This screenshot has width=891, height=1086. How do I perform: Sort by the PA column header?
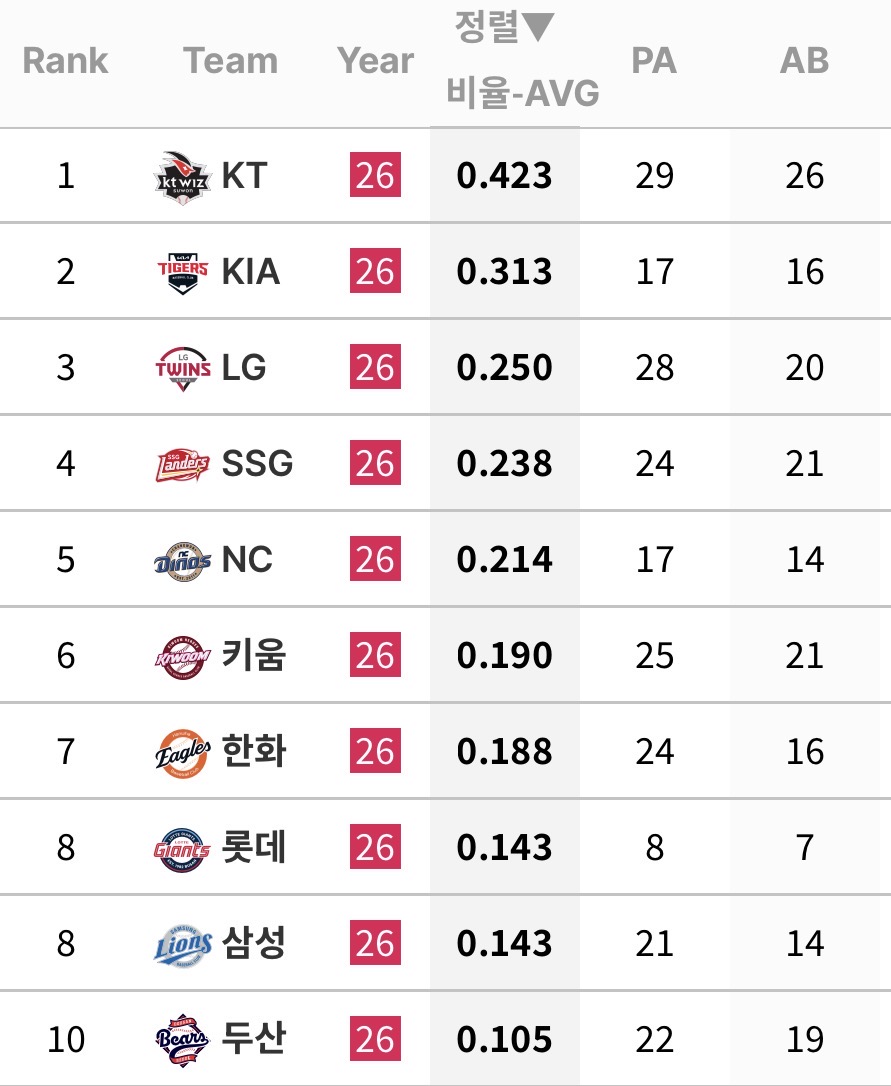tap(653, 61)
